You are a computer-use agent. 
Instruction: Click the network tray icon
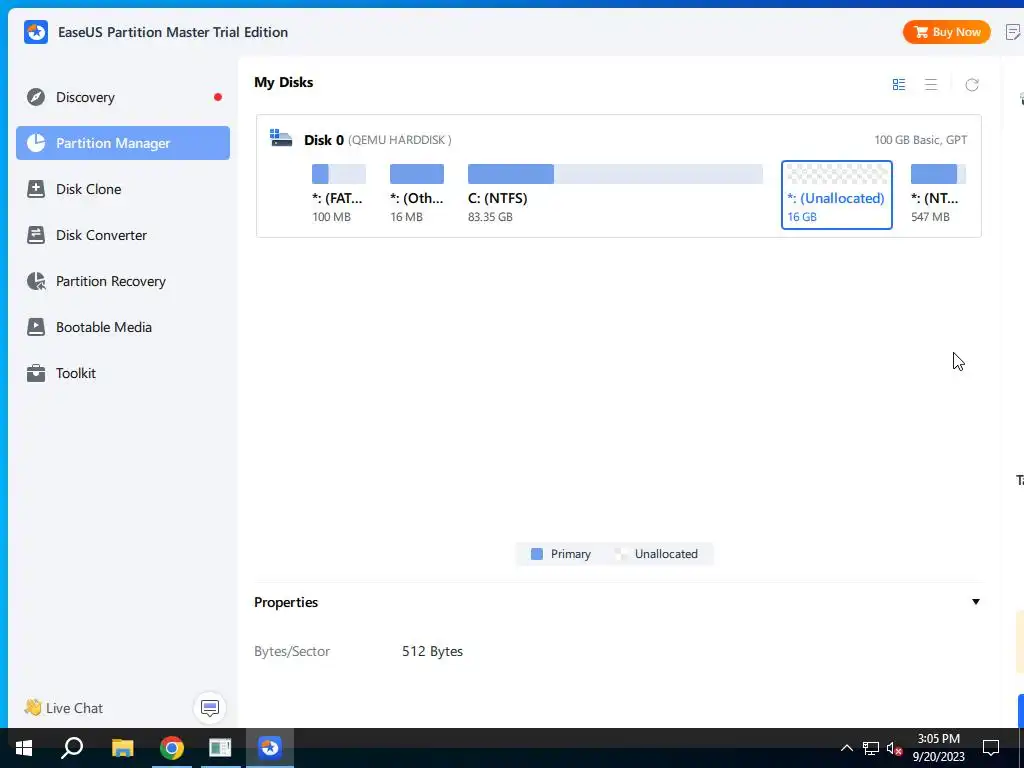click(871, 748)
